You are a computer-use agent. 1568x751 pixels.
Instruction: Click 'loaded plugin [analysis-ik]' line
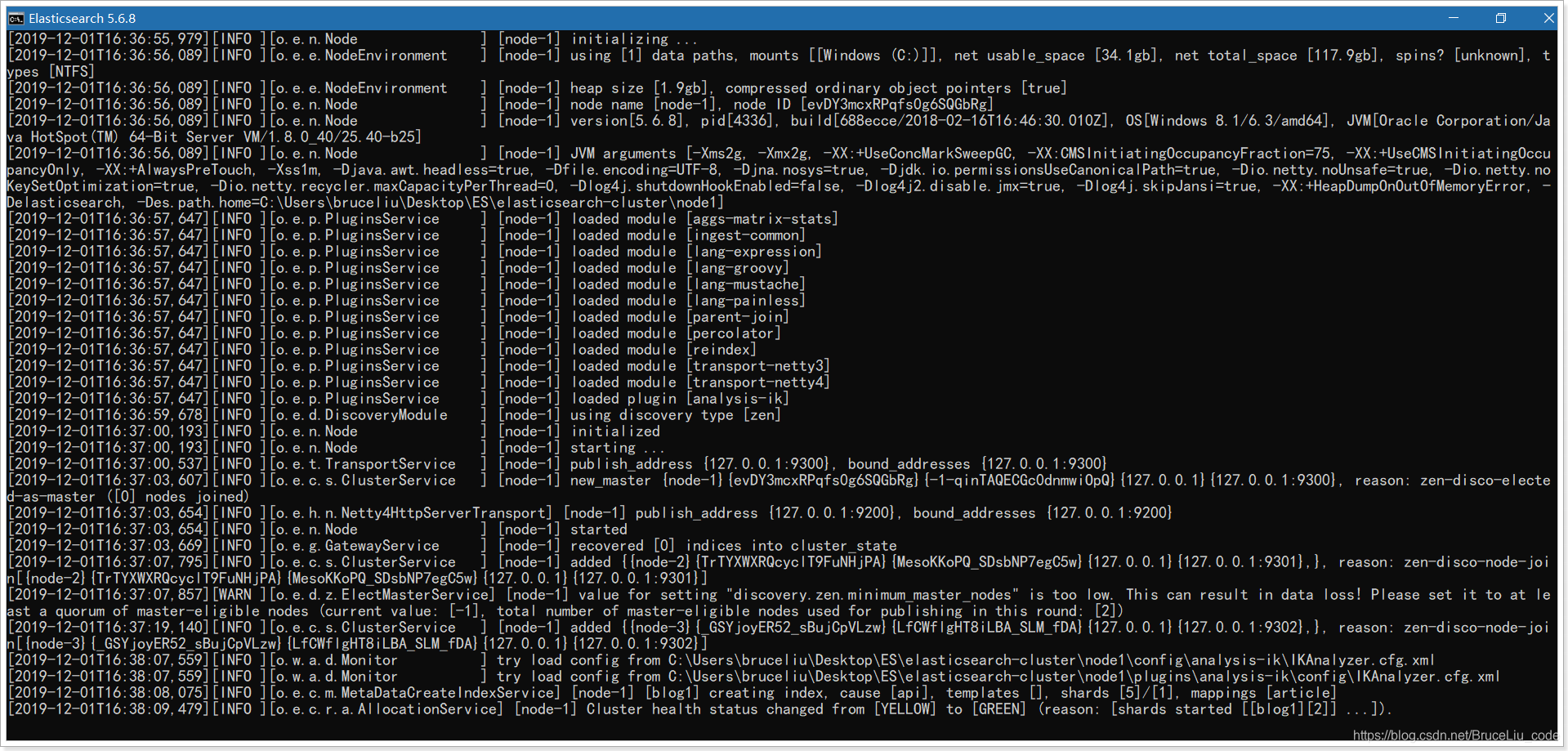(x=680, y=399)
